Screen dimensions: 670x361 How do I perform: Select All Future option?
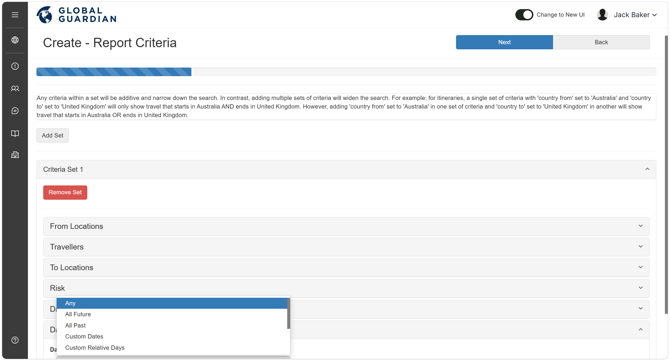[172, 314]
